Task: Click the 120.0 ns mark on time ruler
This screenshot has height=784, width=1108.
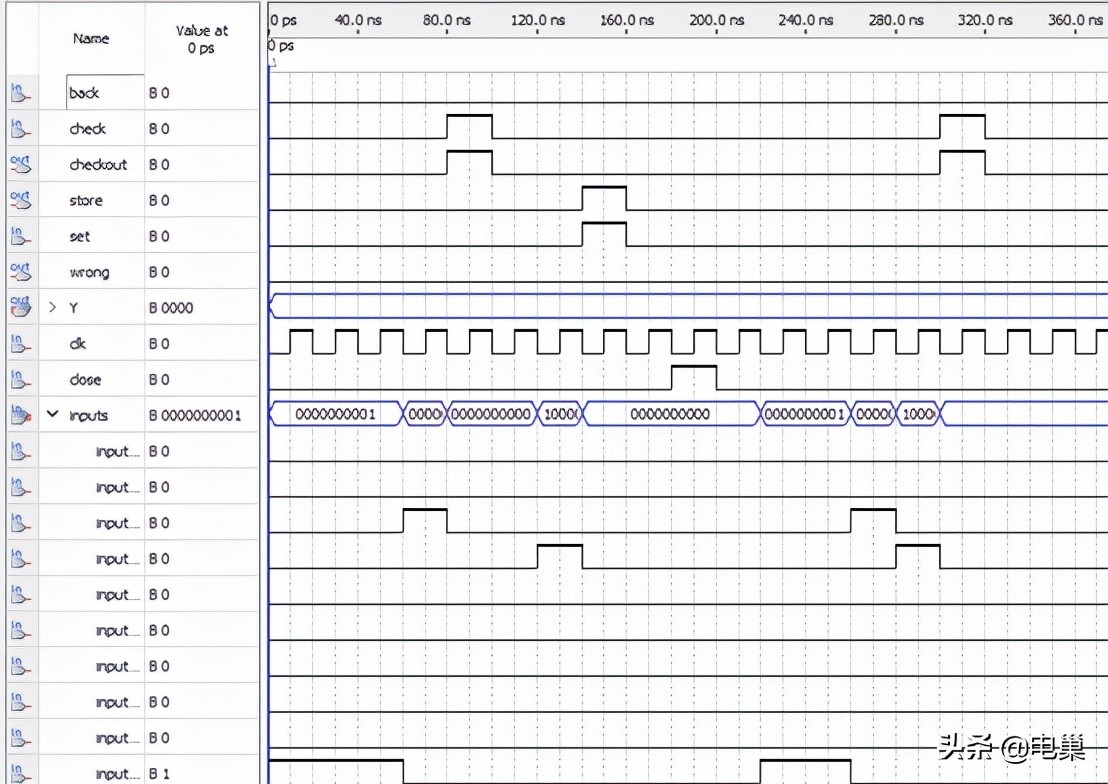Action: pos(538,20)
